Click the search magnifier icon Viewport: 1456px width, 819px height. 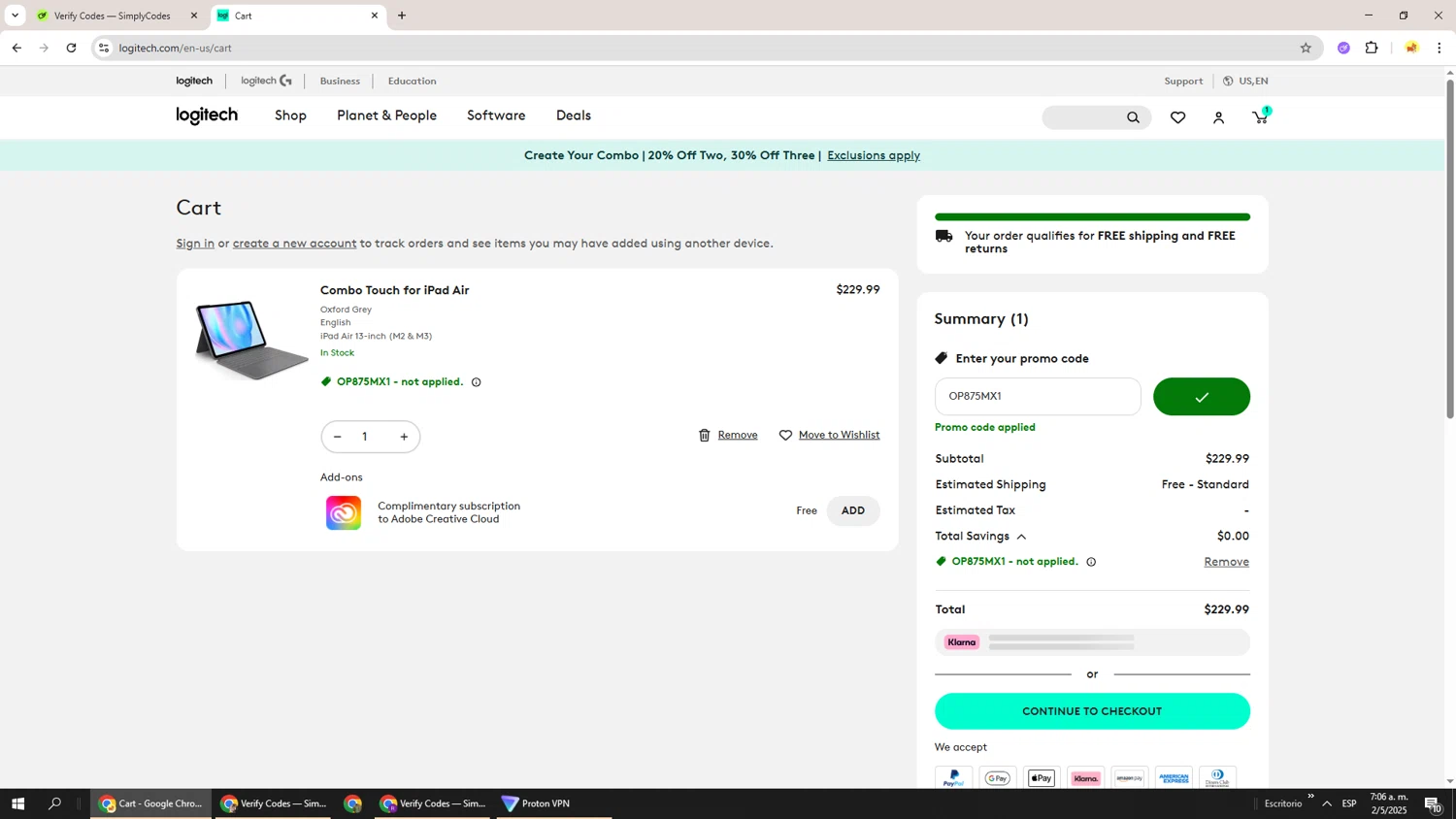1133,117
